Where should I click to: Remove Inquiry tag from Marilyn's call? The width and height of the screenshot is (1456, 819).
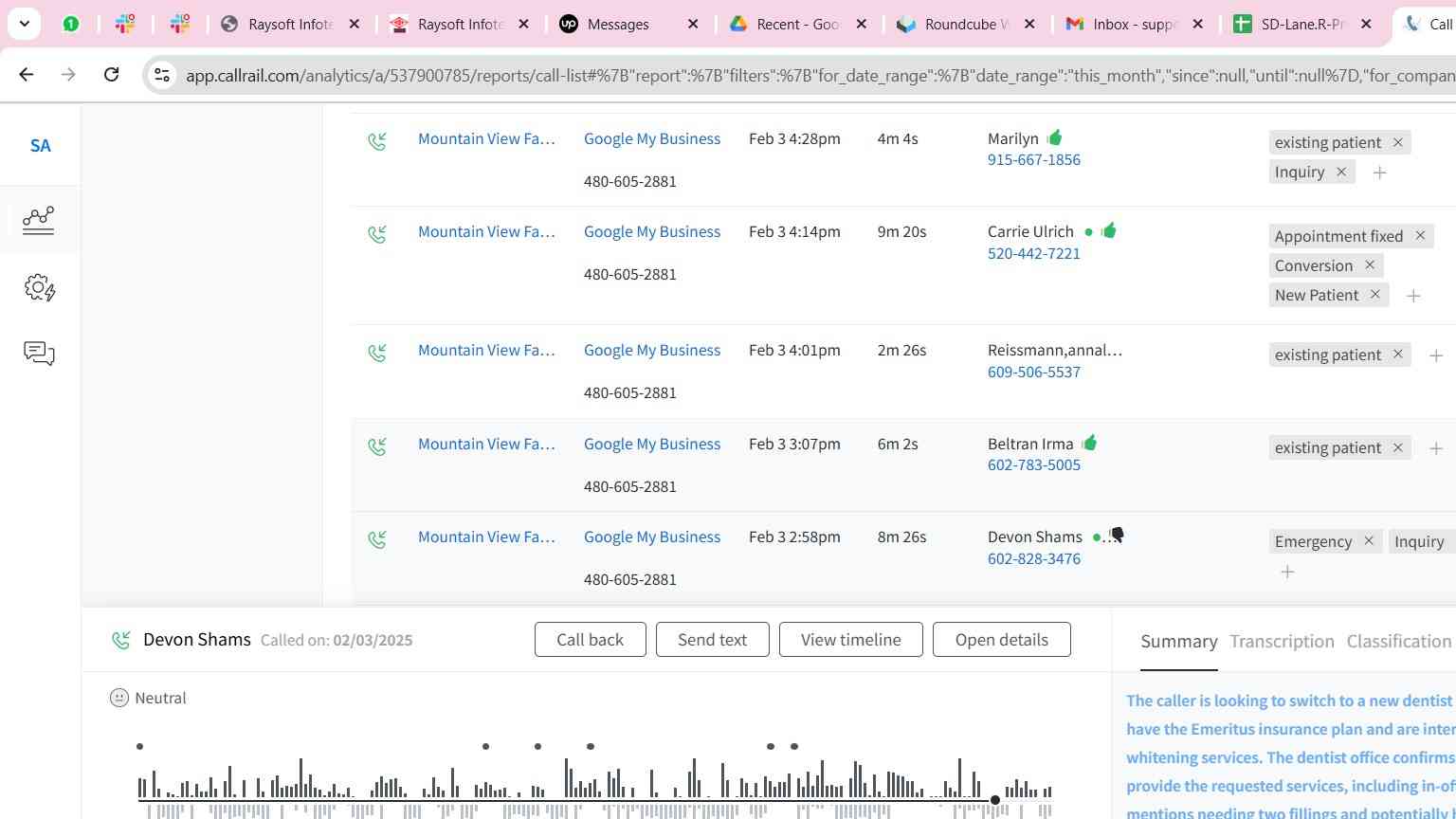click(1341, 172)
